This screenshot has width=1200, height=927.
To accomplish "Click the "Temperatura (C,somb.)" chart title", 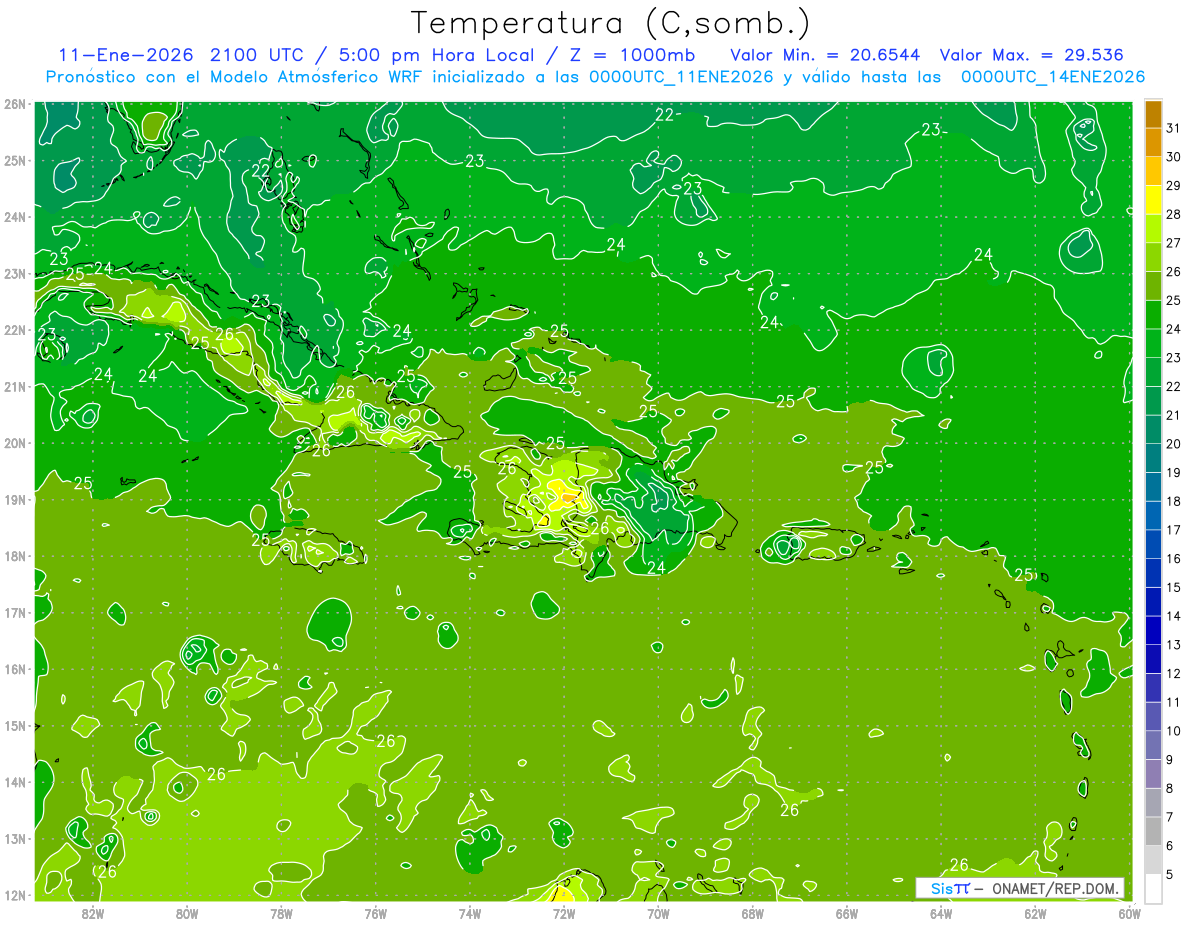I will 610,22.
